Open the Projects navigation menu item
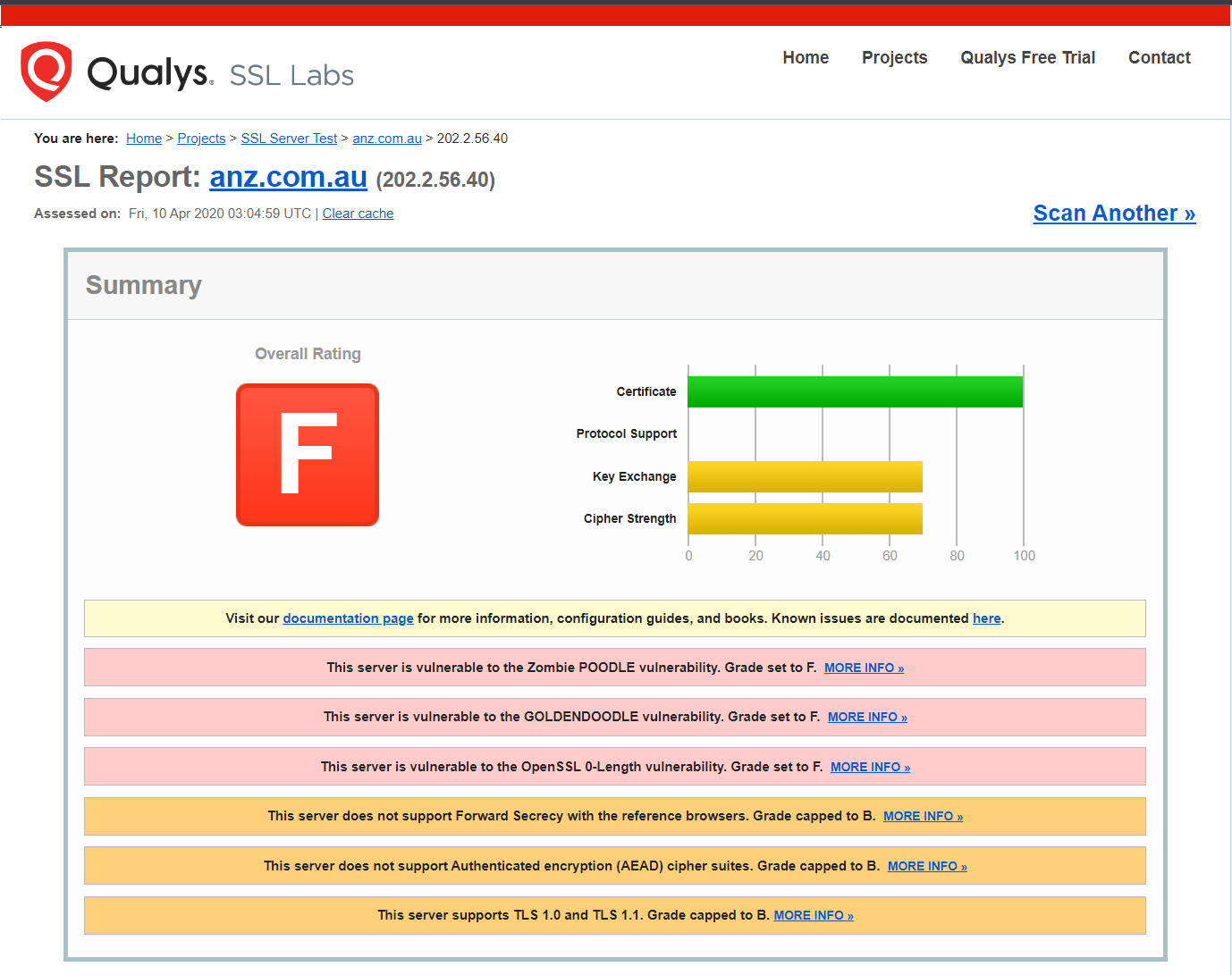Viewport: 1232px width, 975px height. (x=894, y=58)
